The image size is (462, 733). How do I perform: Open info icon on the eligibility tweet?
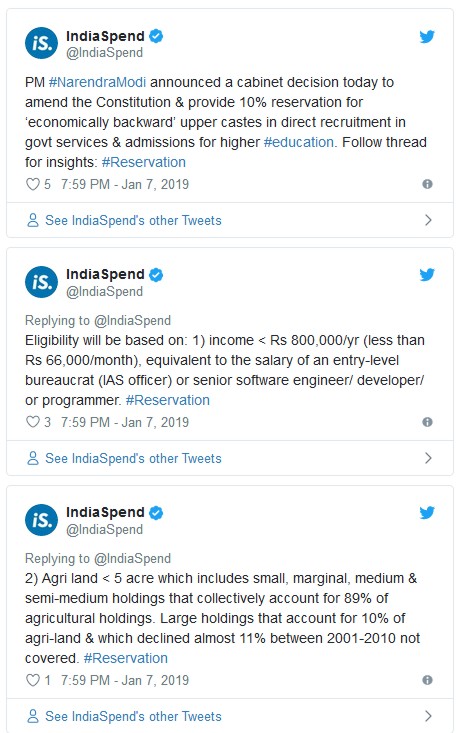427,422
